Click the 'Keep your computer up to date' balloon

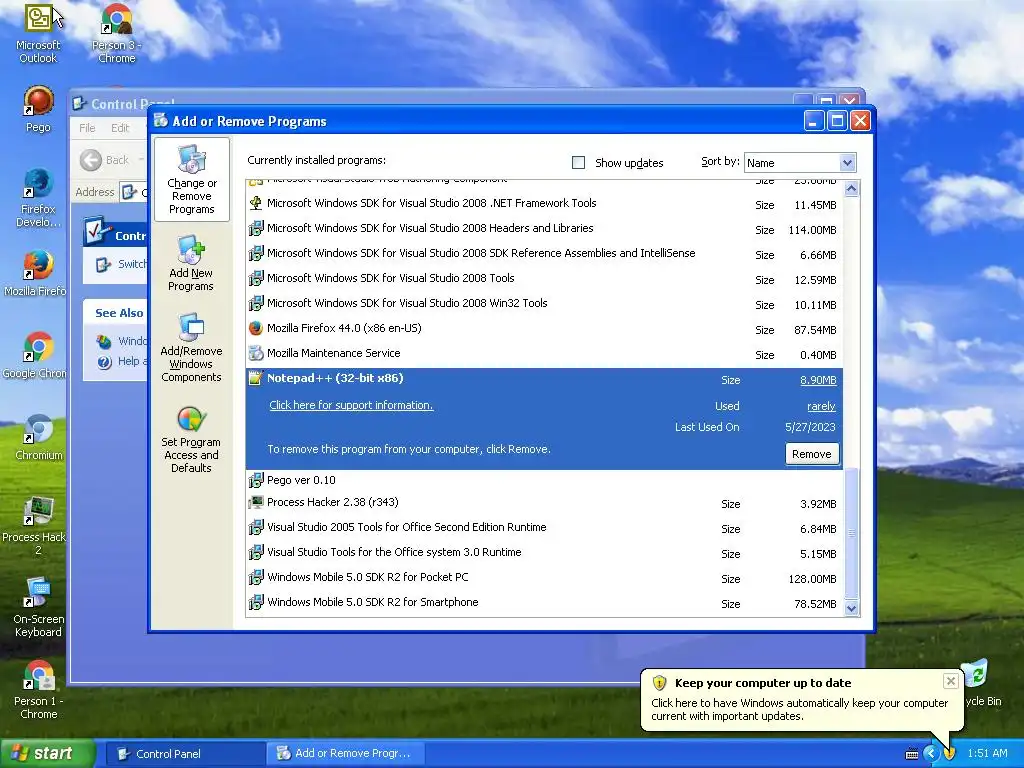(802, 699)
